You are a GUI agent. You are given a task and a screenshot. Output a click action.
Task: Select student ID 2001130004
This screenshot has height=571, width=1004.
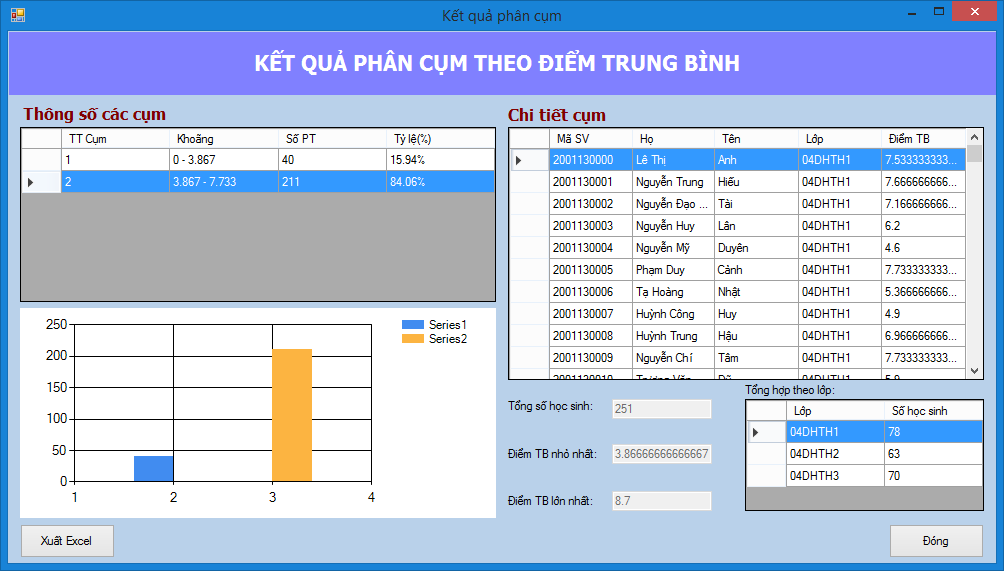coord(591,248)
